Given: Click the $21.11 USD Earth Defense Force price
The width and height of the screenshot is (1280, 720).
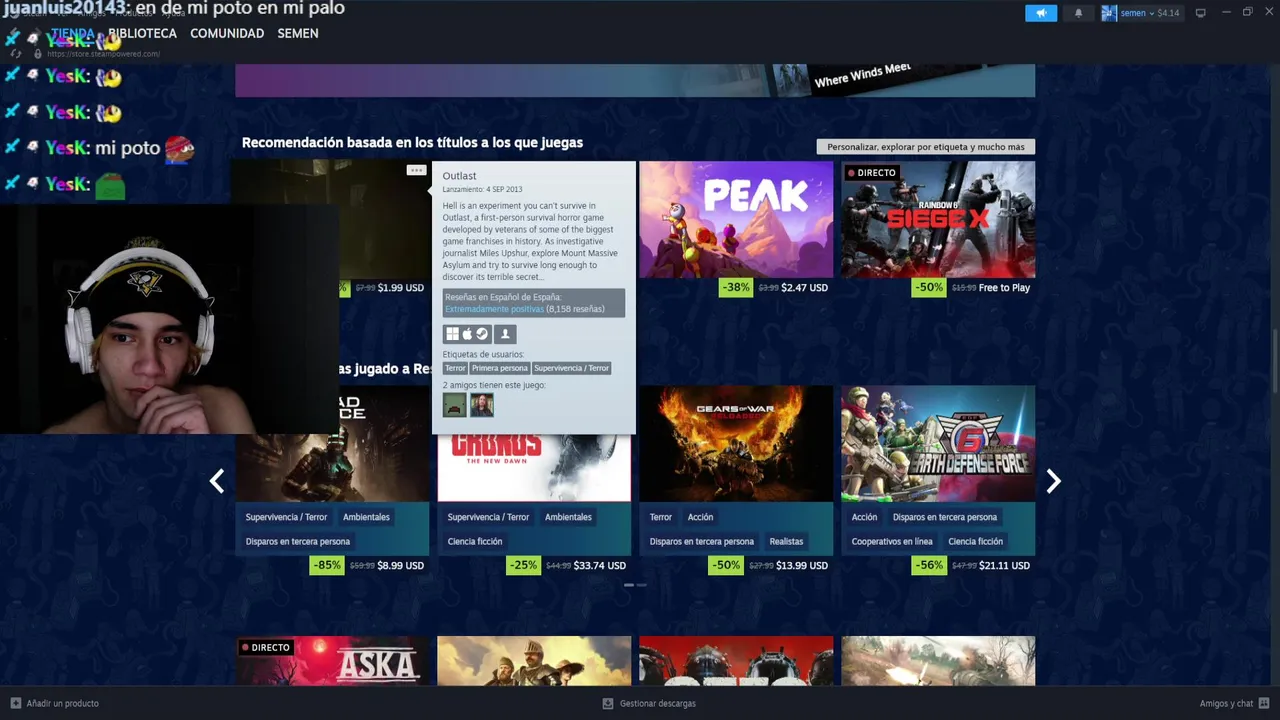Looking at the screenshot, I should (x=1004, y=566).
